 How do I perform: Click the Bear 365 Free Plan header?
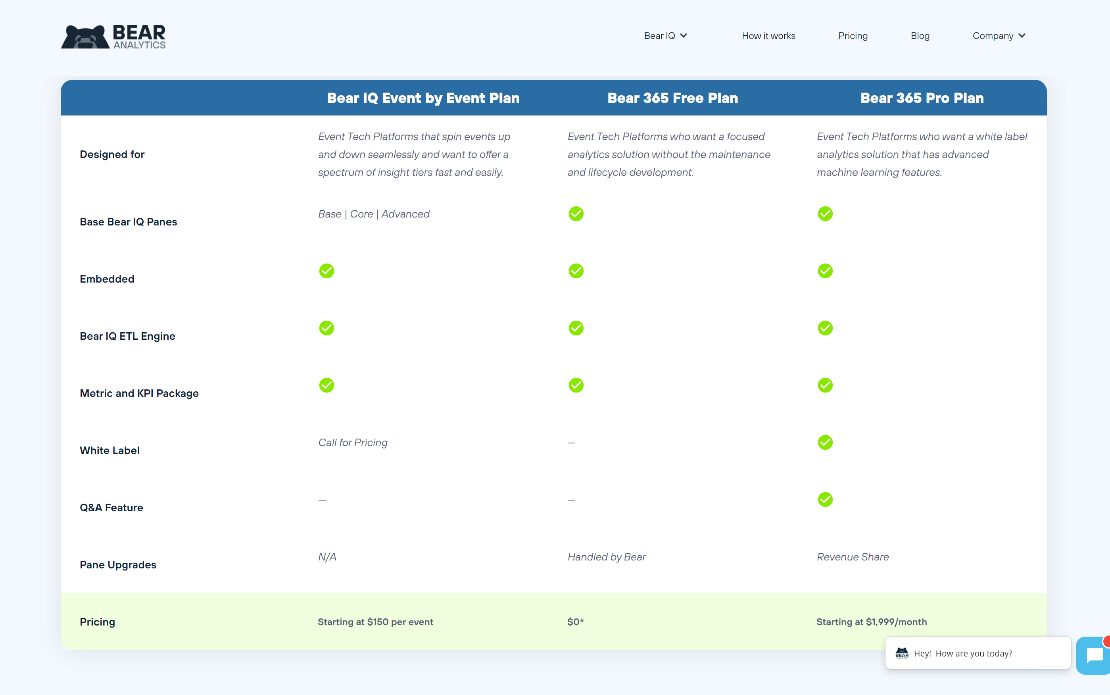(673, 98)
